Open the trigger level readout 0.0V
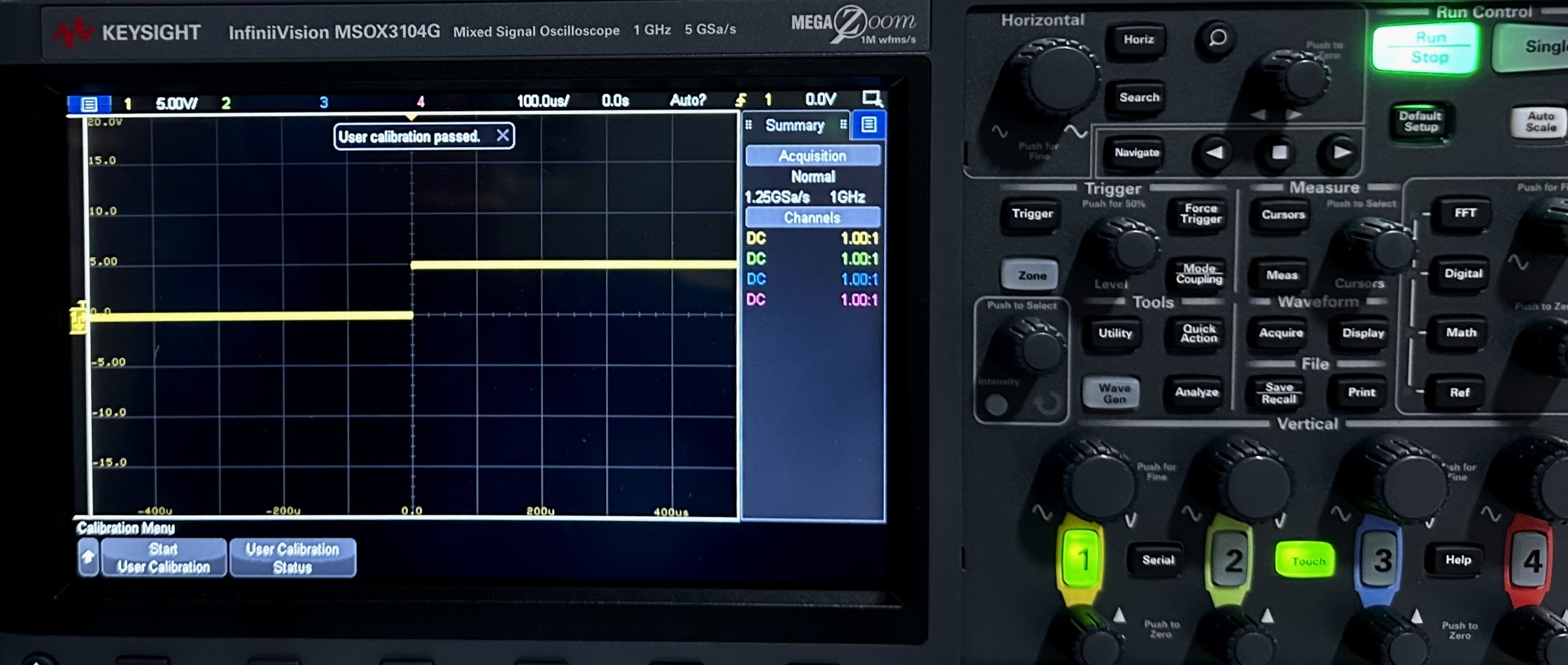 point(820,99)
